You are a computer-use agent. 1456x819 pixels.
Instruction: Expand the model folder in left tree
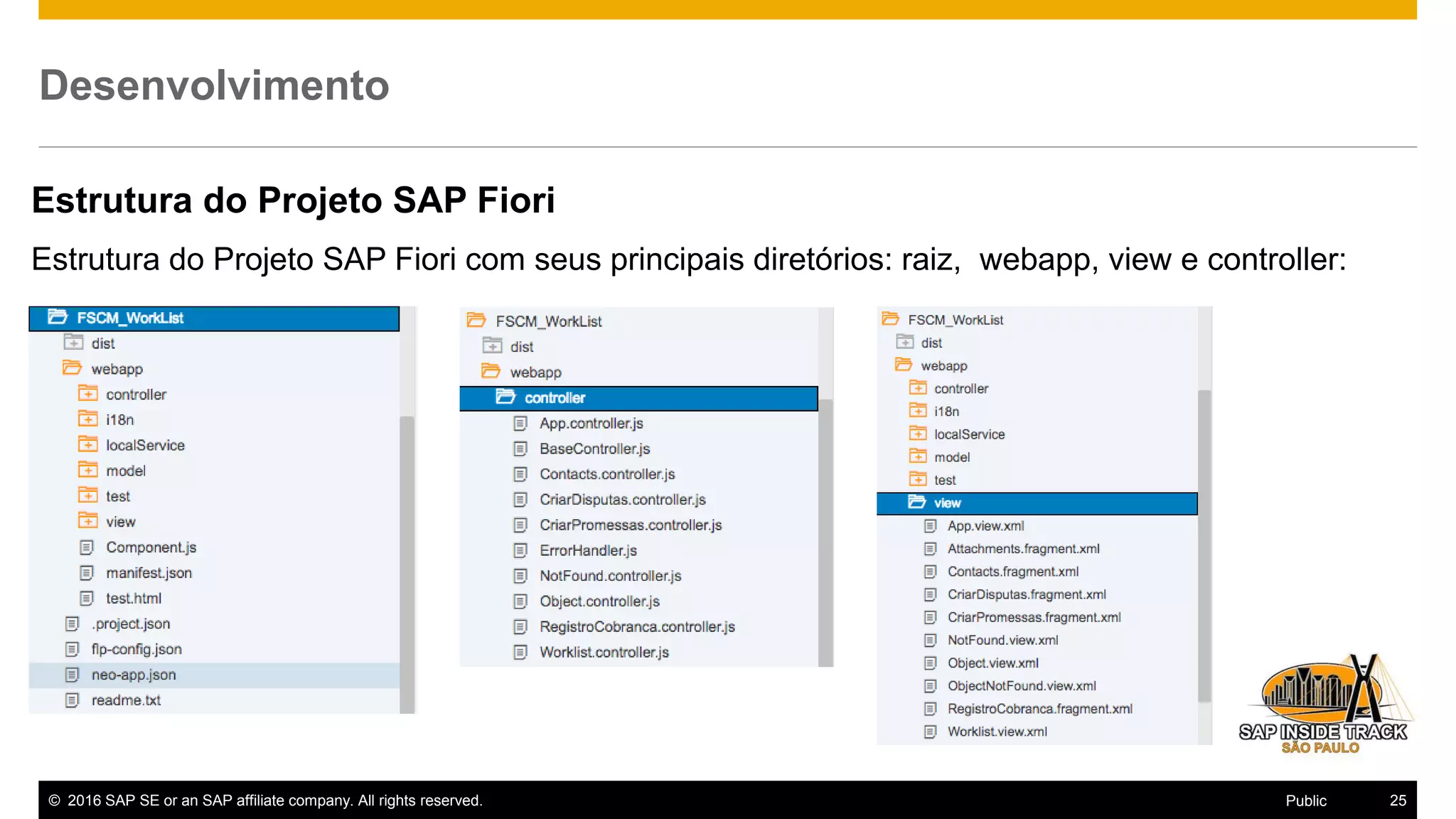click(x=87, y=471)
